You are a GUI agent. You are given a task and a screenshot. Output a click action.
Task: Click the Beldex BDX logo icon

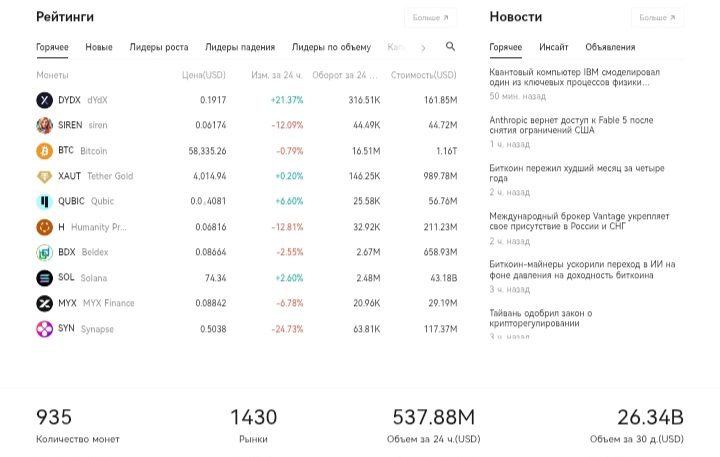pyautogui.click(x=45, y=252)
